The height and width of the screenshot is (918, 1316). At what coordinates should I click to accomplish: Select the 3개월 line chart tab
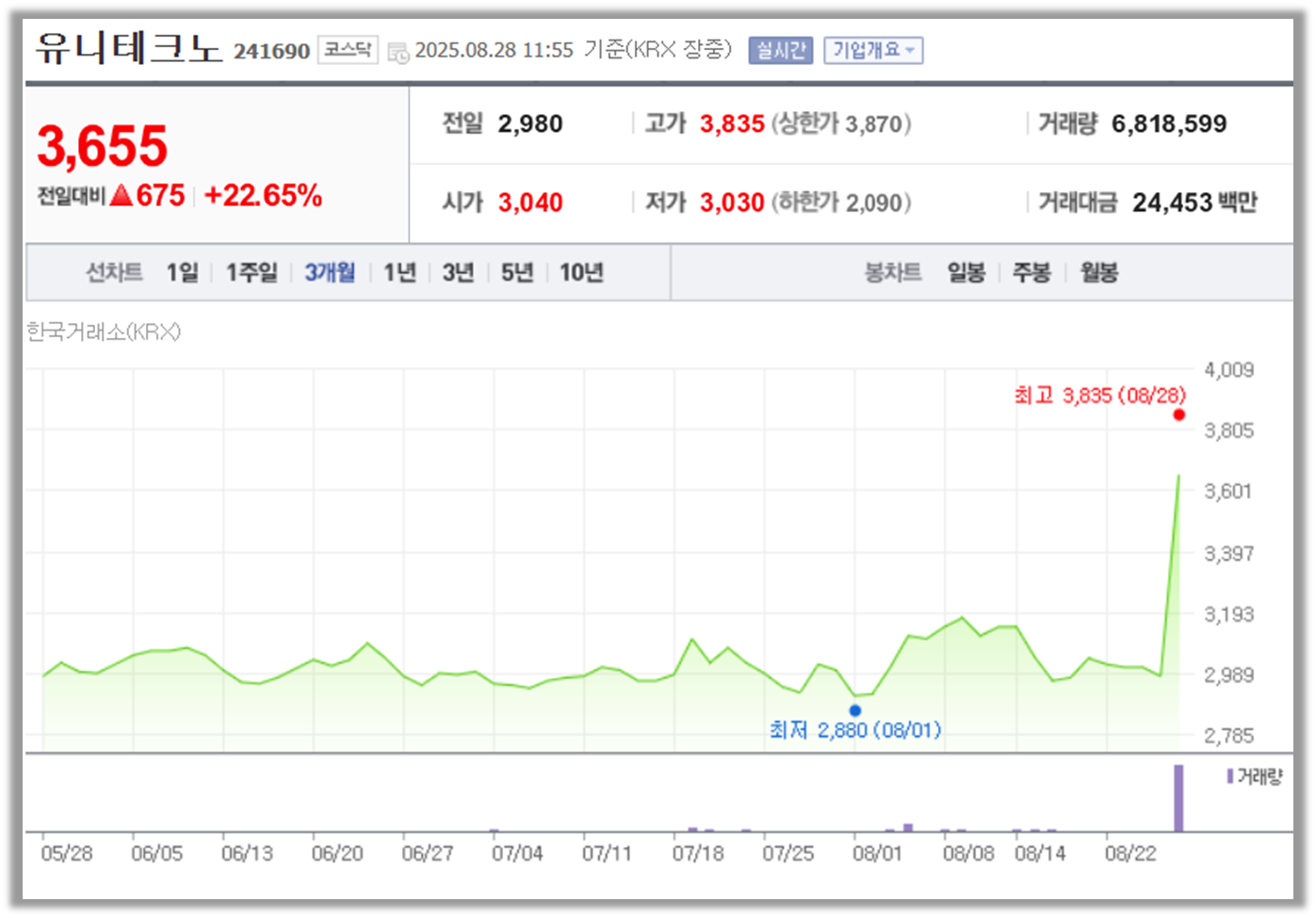coord(330,273)
